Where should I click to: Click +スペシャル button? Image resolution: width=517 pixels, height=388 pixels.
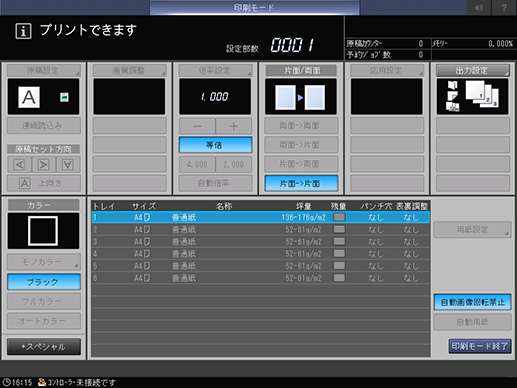coord(44,347)
